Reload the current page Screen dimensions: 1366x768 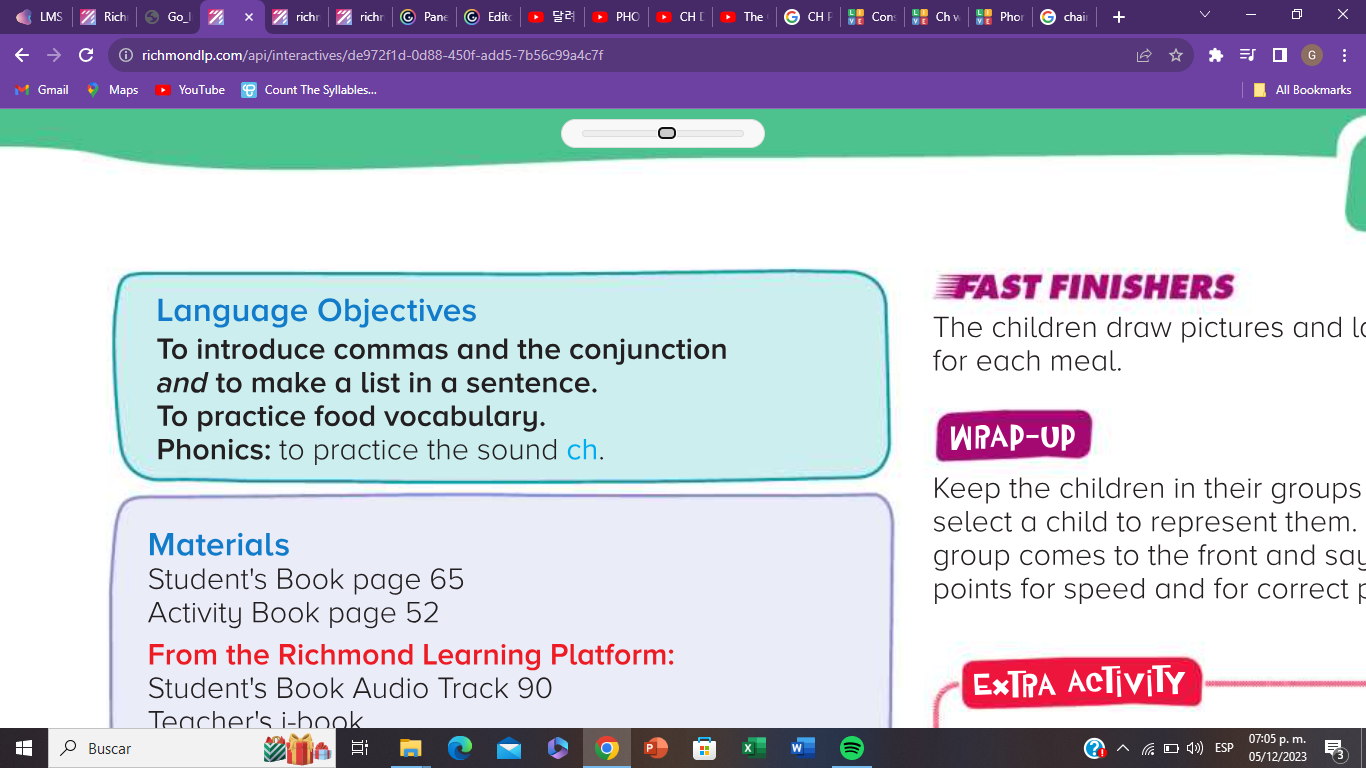(x=85, y=57)
